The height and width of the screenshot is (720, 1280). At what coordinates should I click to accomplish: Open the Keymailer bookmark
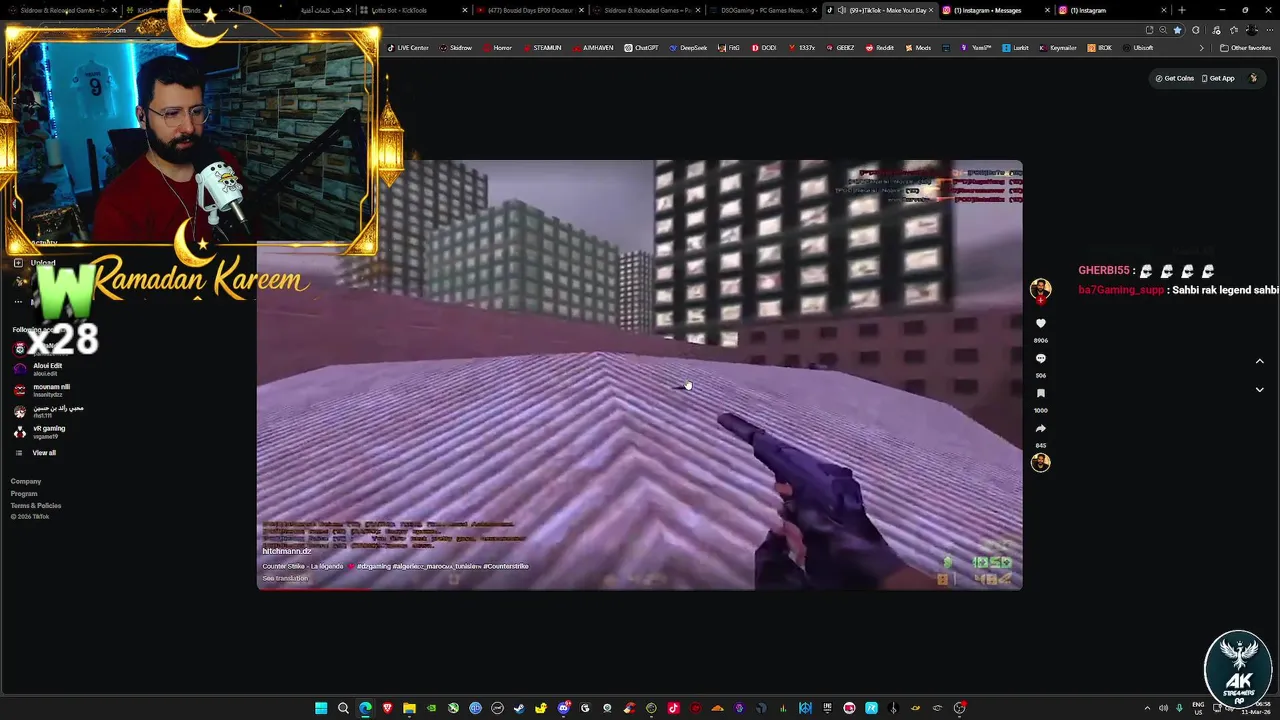(1058, 48)
